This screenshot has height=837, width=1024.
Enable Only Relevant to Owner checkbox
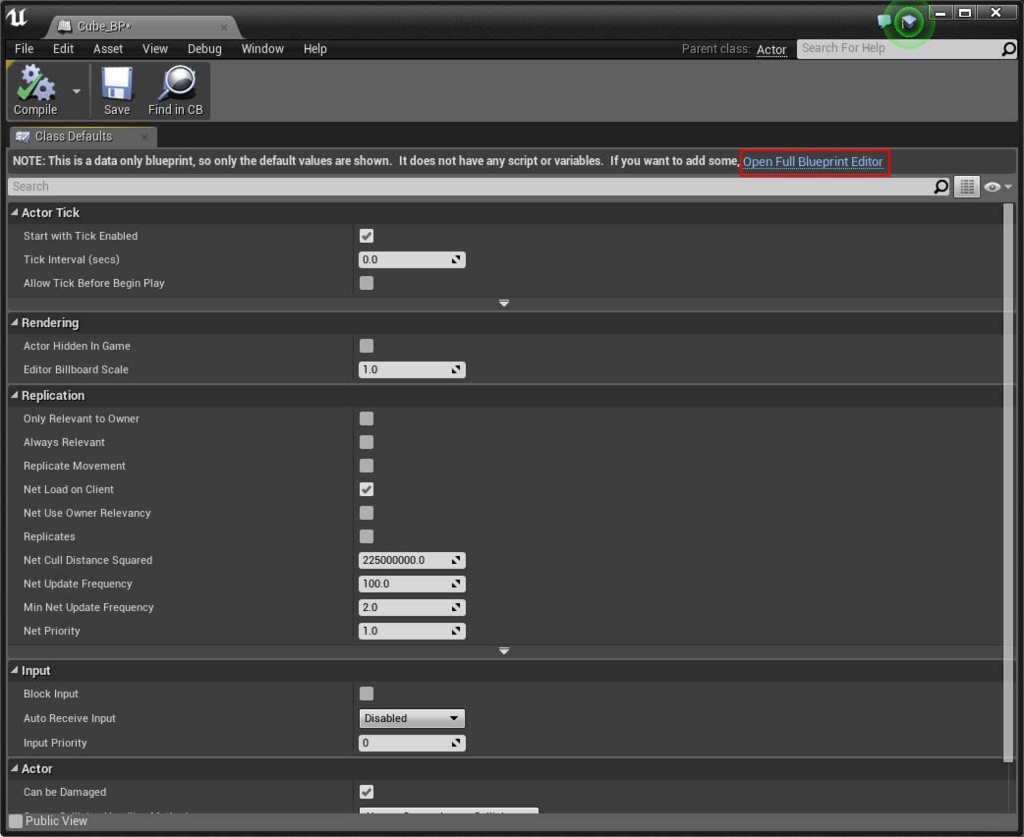pos(366,418)
